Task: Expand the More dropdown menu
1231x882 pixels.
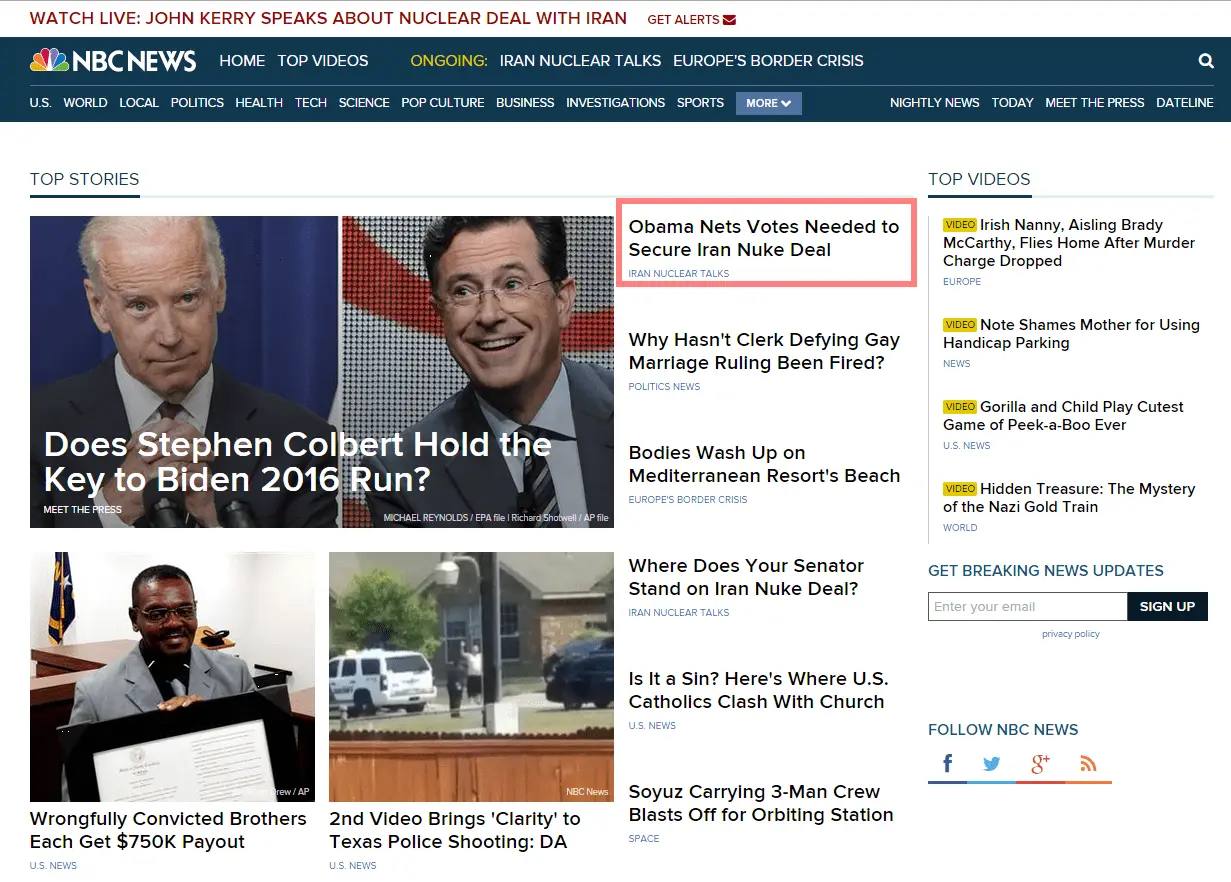Action: 768,103
